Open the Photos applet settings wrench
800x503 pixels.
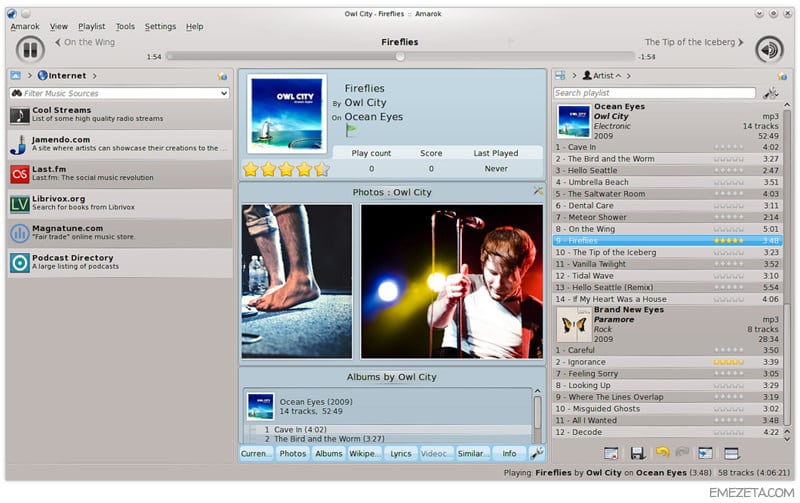(538, 191)
